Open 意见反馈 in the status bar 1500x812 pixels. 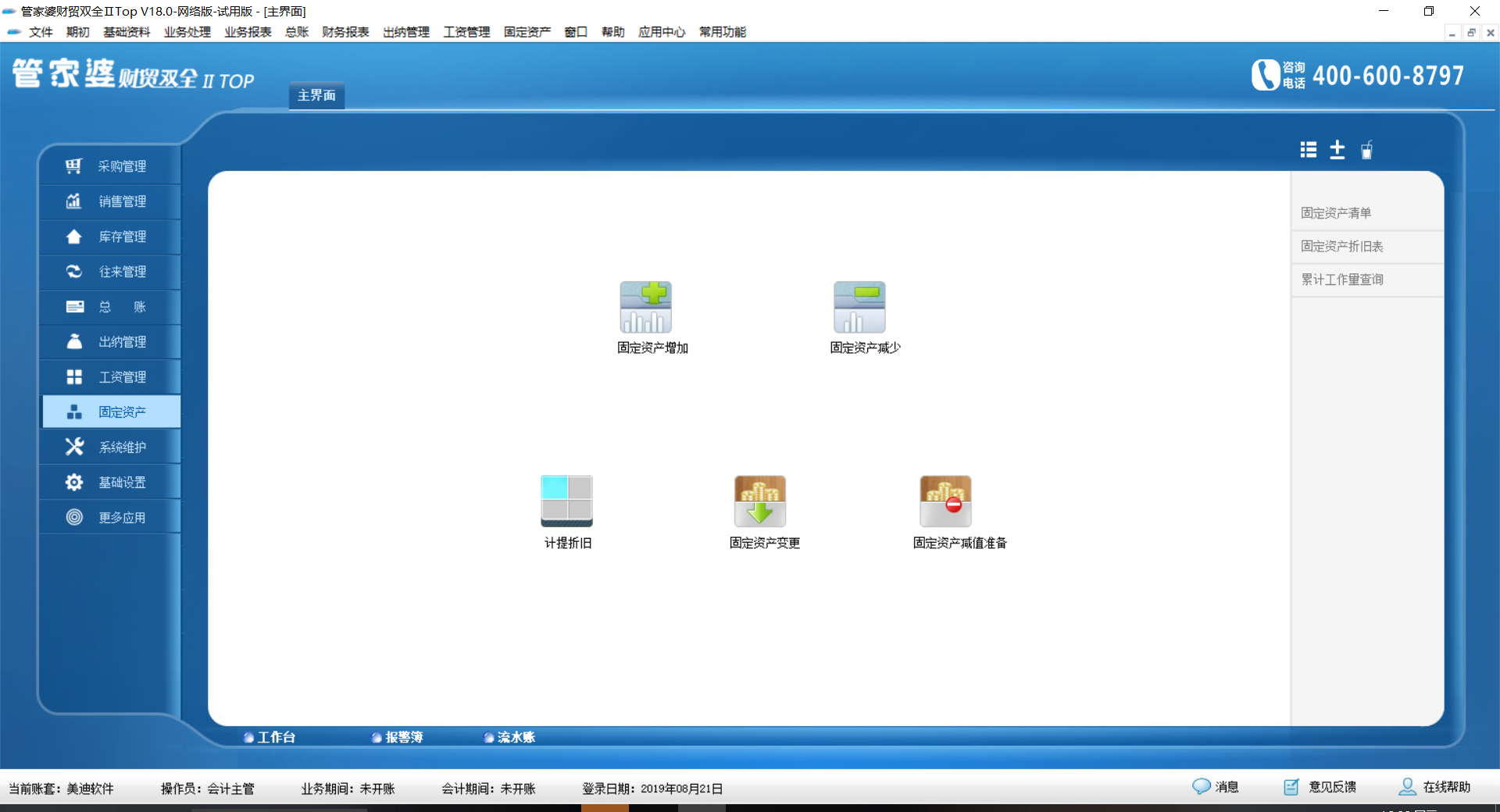tap(1320, 787)
